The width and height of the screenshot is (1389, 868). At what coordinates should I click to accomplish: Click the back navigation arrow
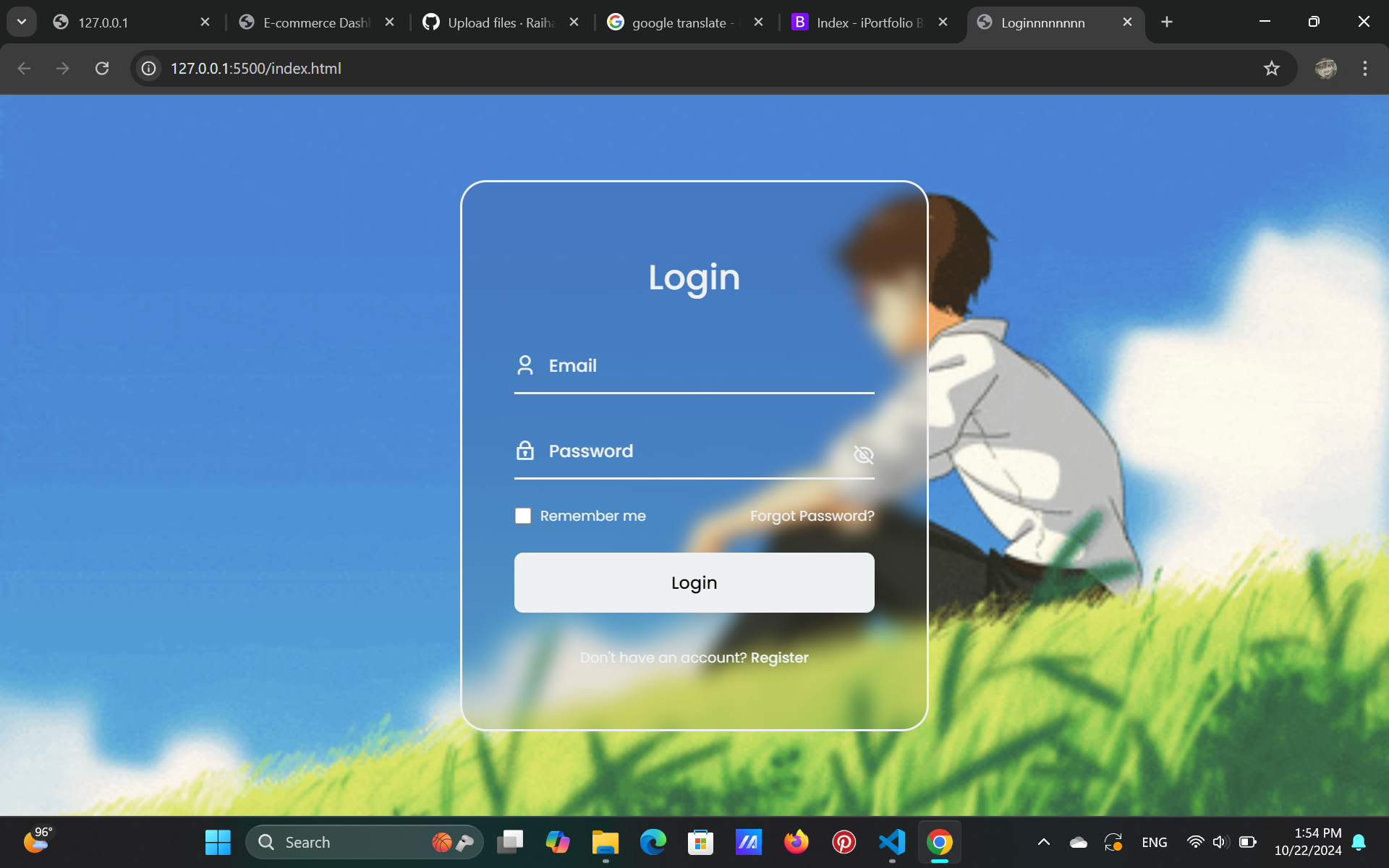click(x=25, y=69)
